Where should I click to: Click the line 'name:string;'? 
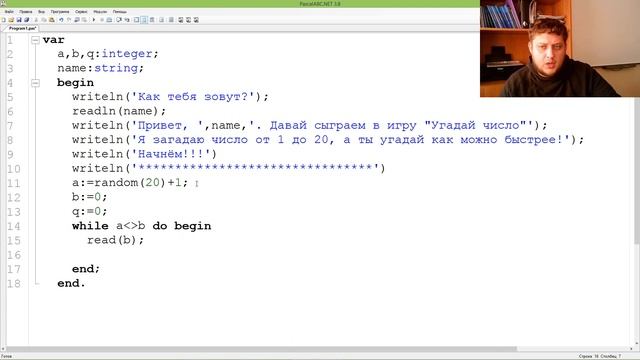click(x=100, y=68)
